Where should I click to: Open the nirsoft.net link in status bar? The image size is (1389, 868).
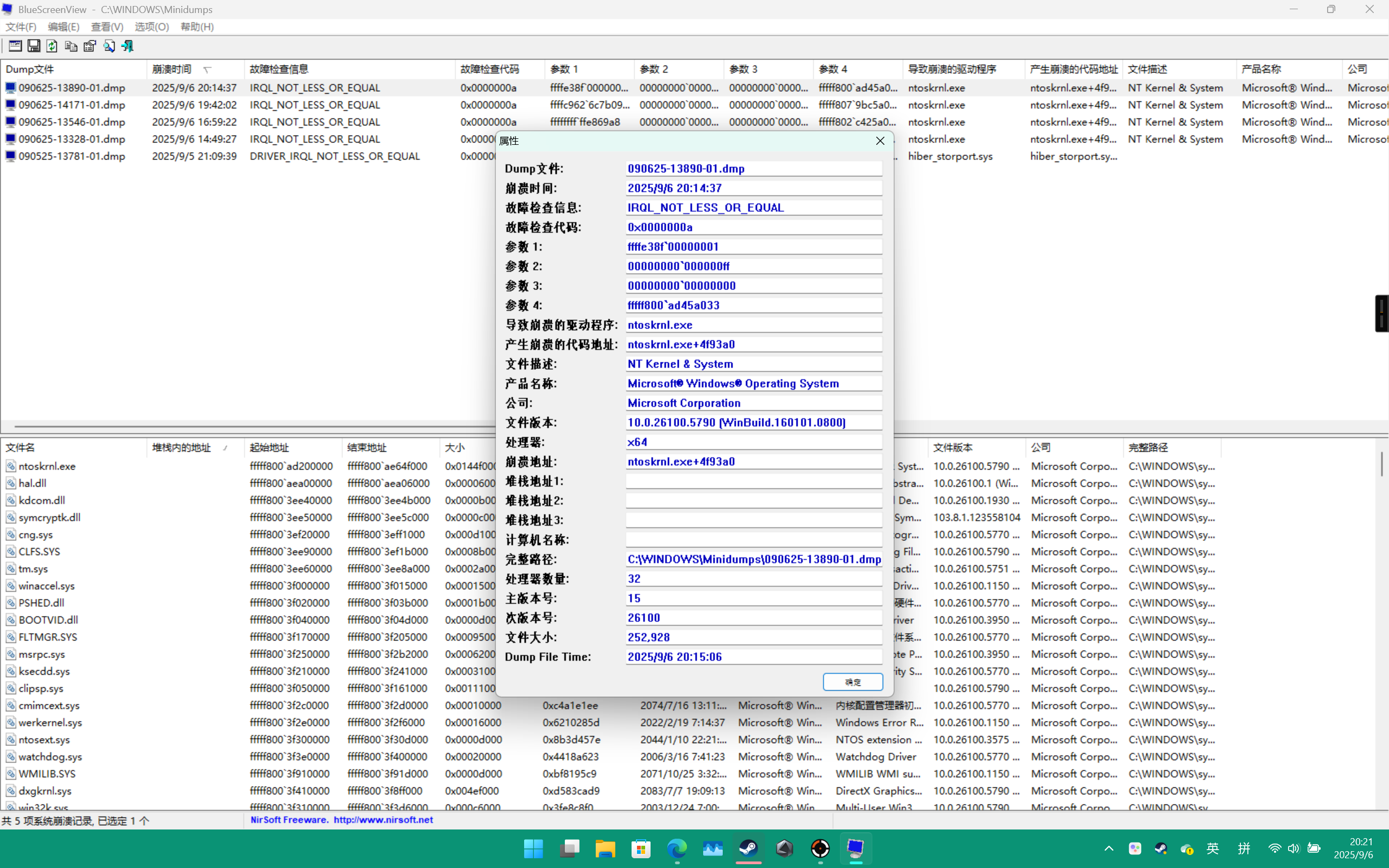(383, 820)
